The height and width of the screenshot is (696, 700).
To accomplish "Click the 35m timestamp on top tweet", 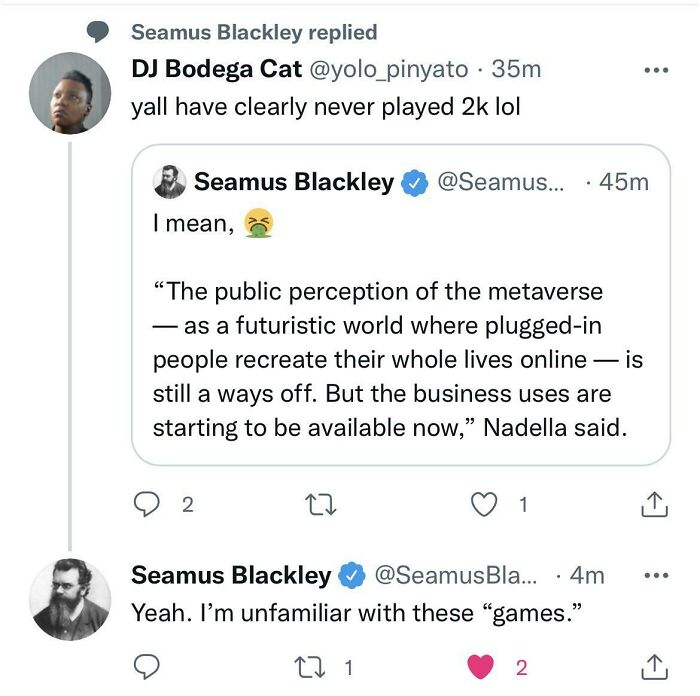I will tap(516, 69).
